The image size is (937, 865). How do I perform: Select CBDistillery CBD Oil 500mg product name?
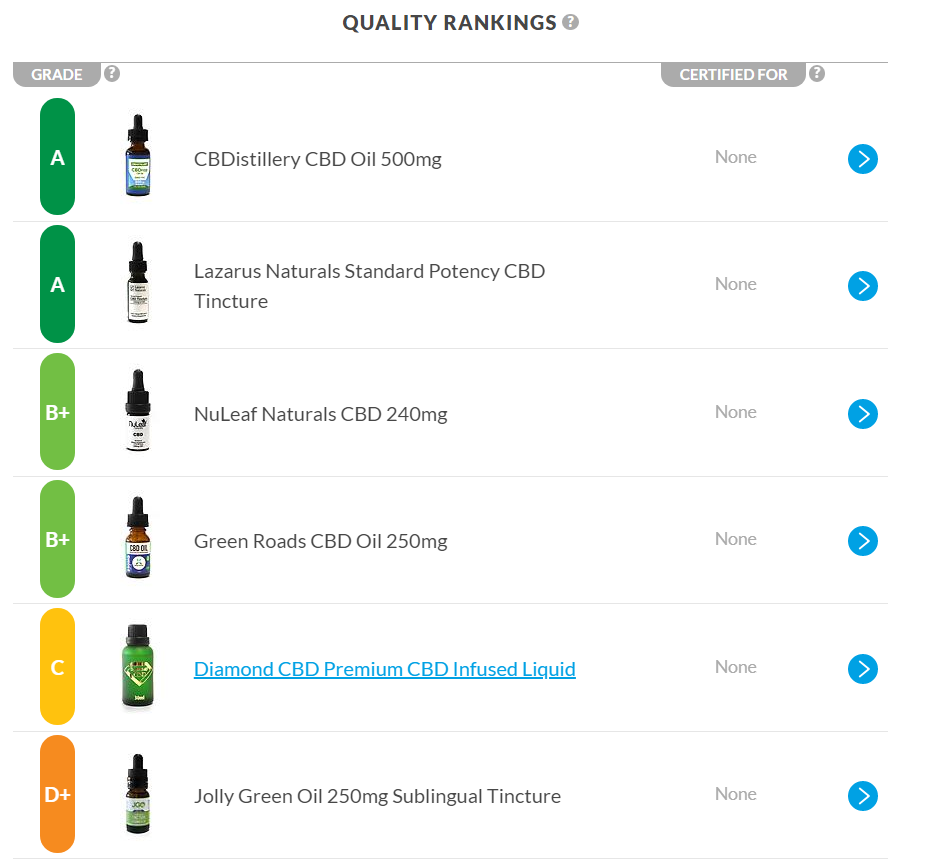[x=318, y=159]
